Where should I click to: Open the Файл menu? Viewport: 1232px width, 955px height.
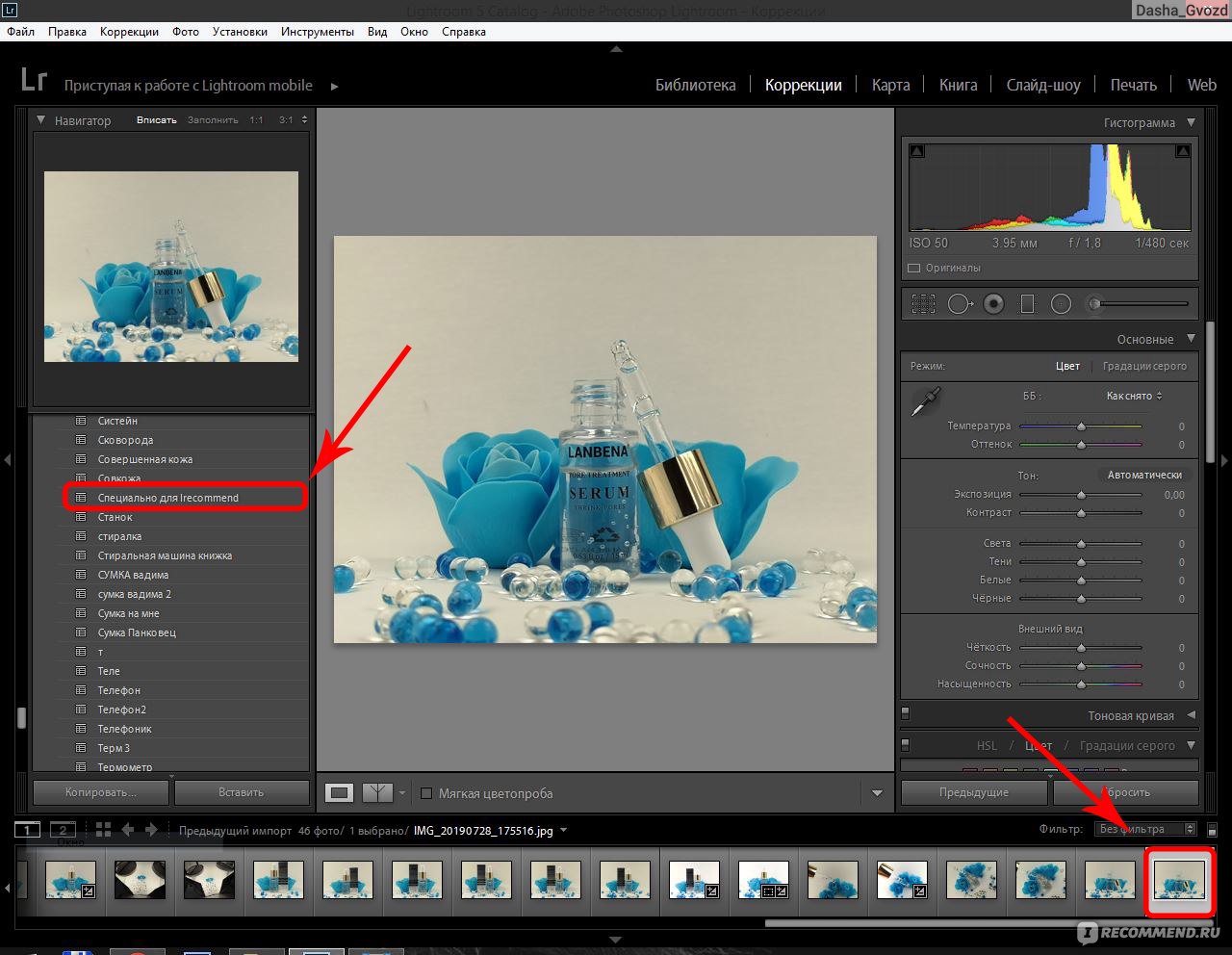20,32
